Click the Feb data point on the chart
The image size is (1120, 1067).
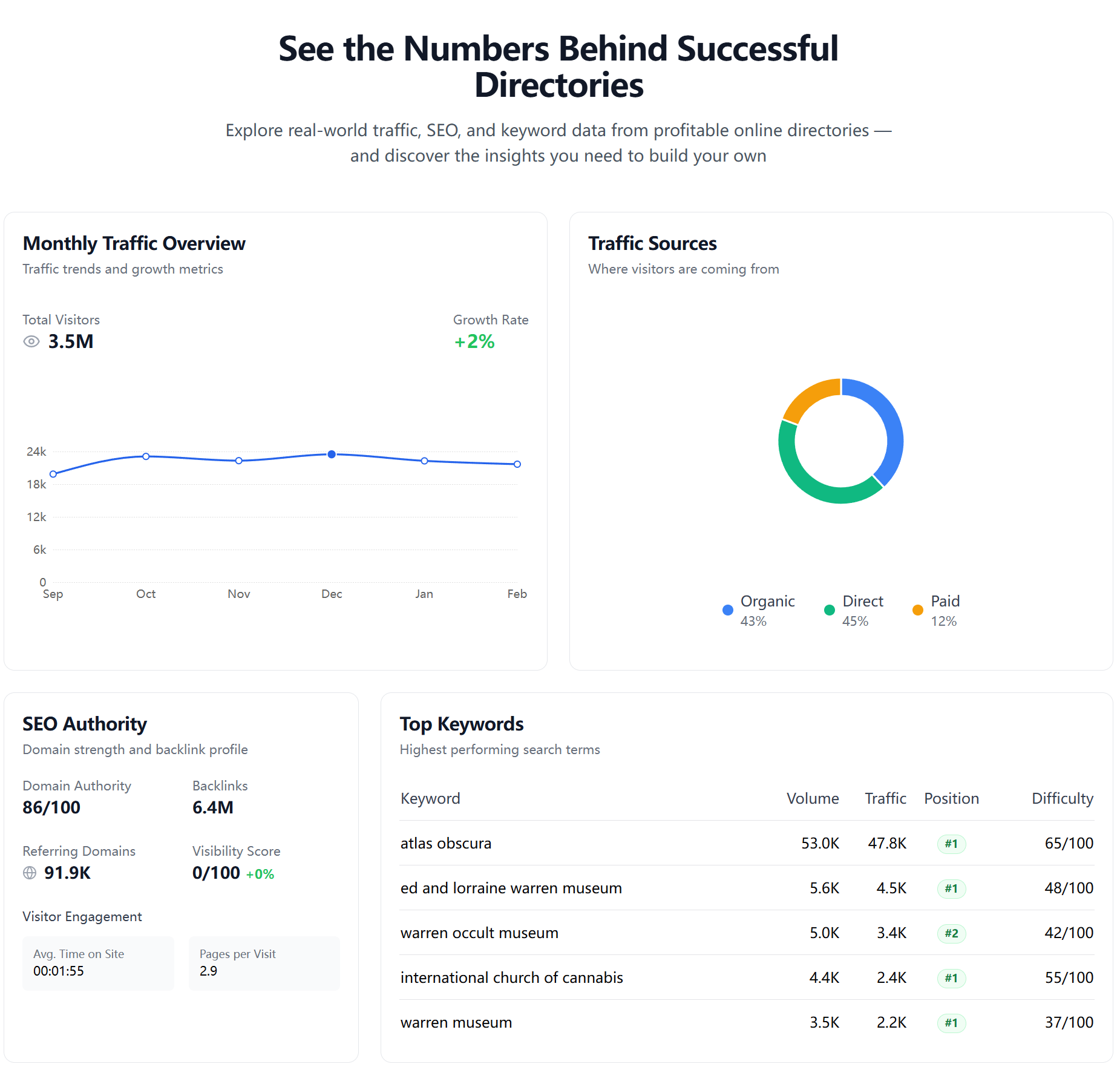pyautogui.click(x=517, y=464)
